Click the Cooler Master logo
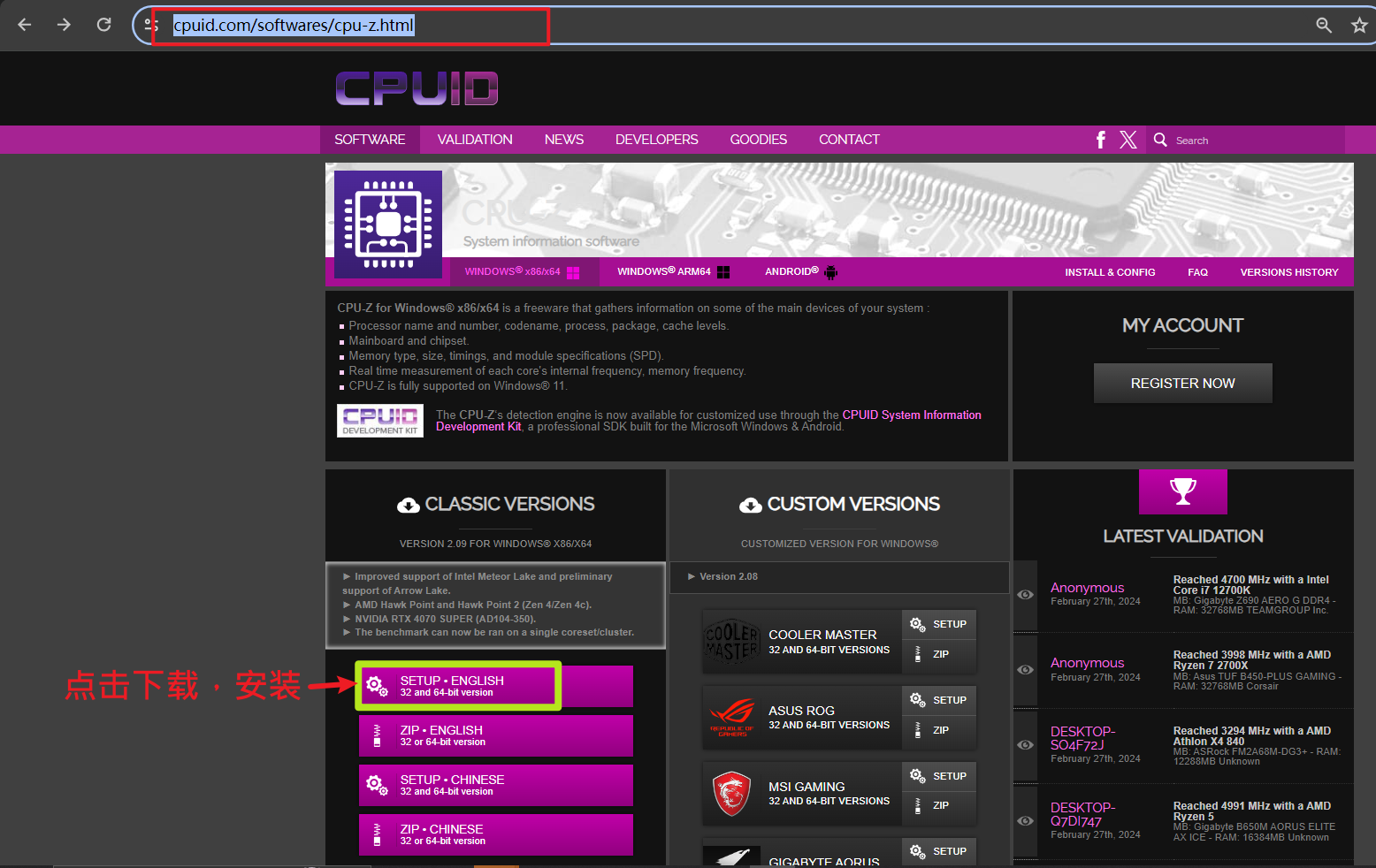 [x=732, y=641]
